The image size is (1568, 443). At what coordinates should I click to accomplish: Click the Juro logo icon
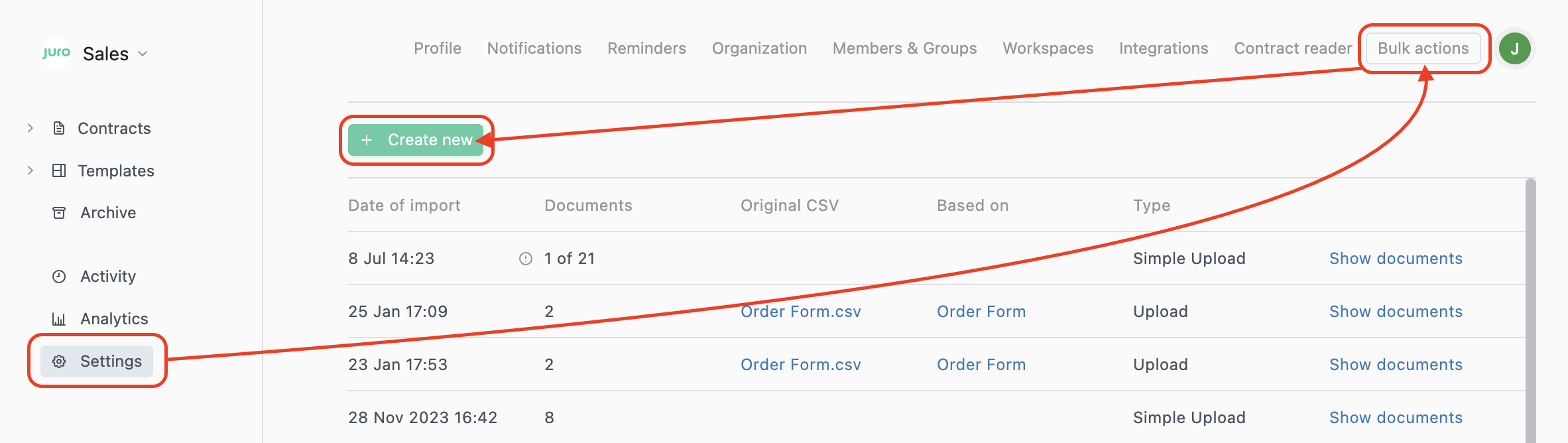click(56, 53)
